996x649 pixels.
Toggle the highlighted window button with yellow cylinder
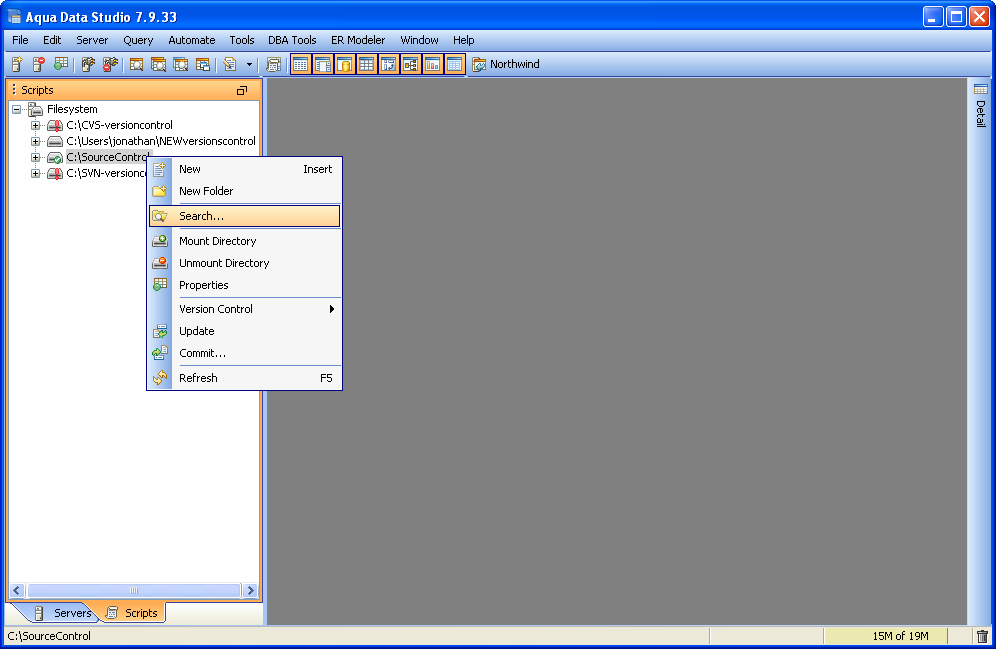coord(345,64)
